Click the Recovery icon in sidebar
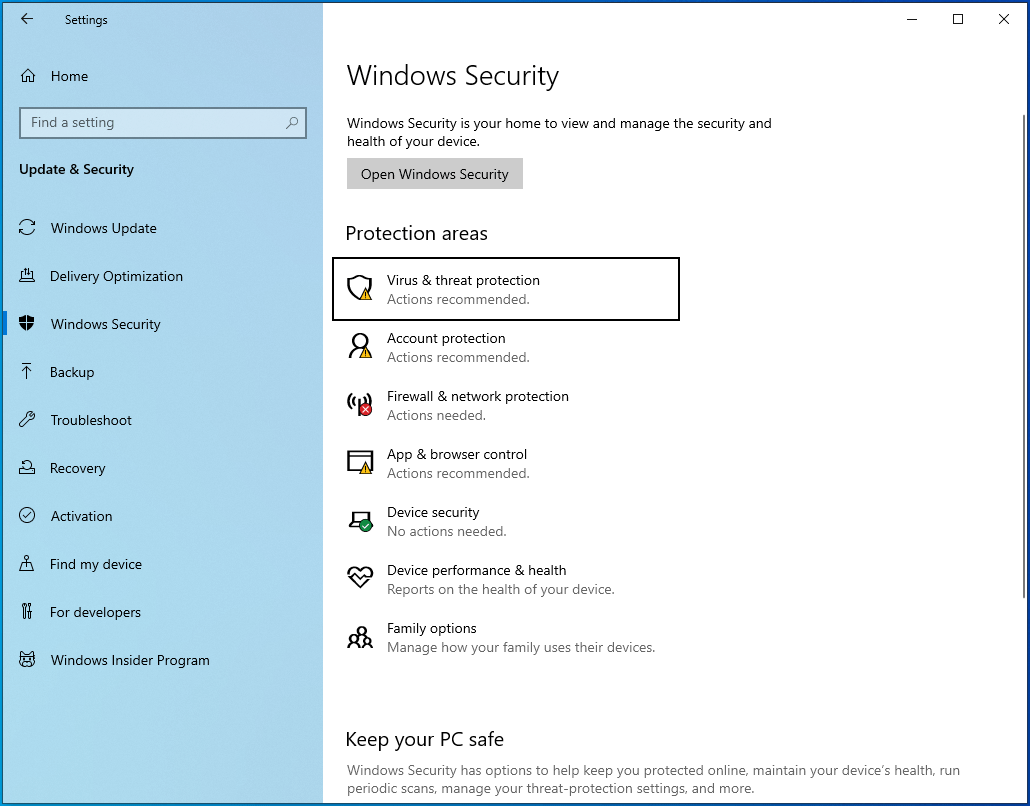The width and height of the screenshot is (1030, 806). click(27, 468)
